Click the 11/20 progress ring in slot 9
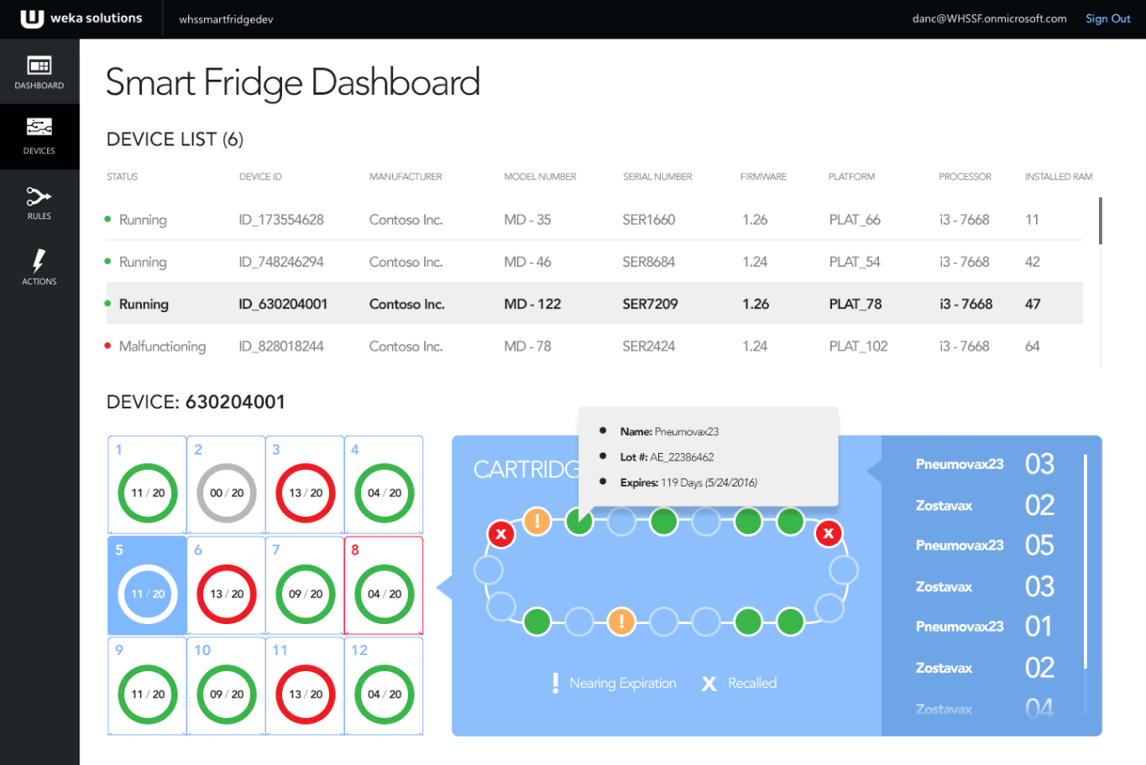Viewport: 1146px width, 765px height. (147, 694)
